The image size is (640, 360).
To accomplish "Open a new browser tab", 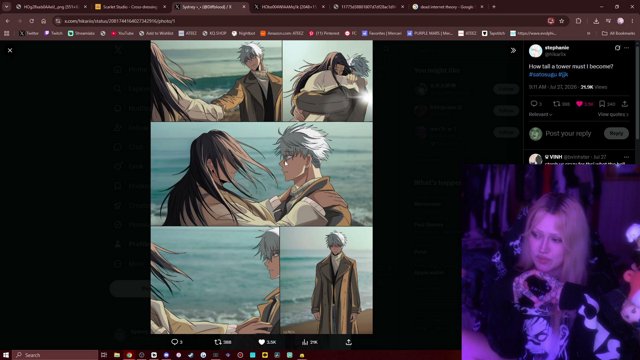I will [x=494, y=7].
